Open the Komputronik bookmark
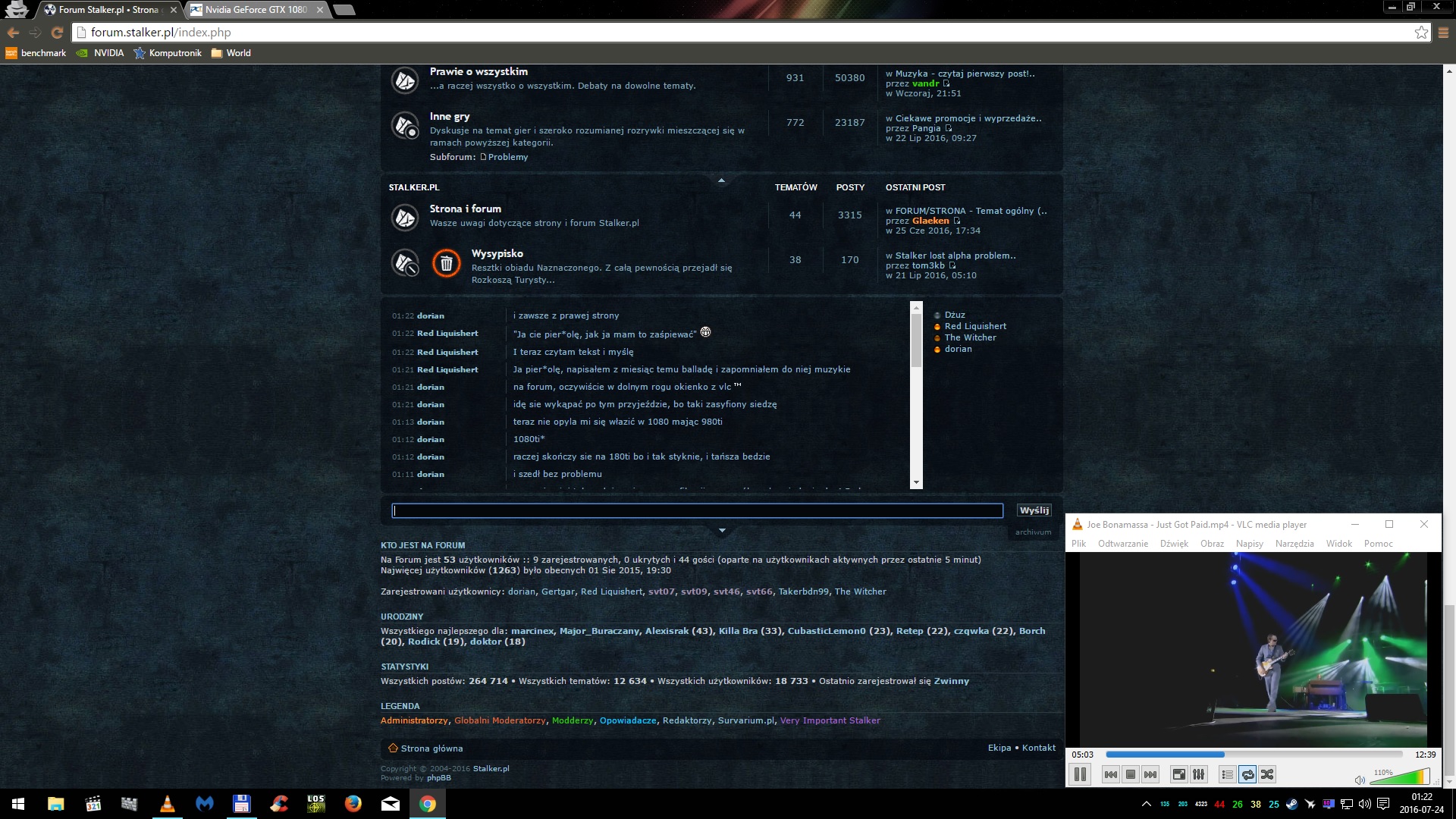 click(x=168, y=53)
